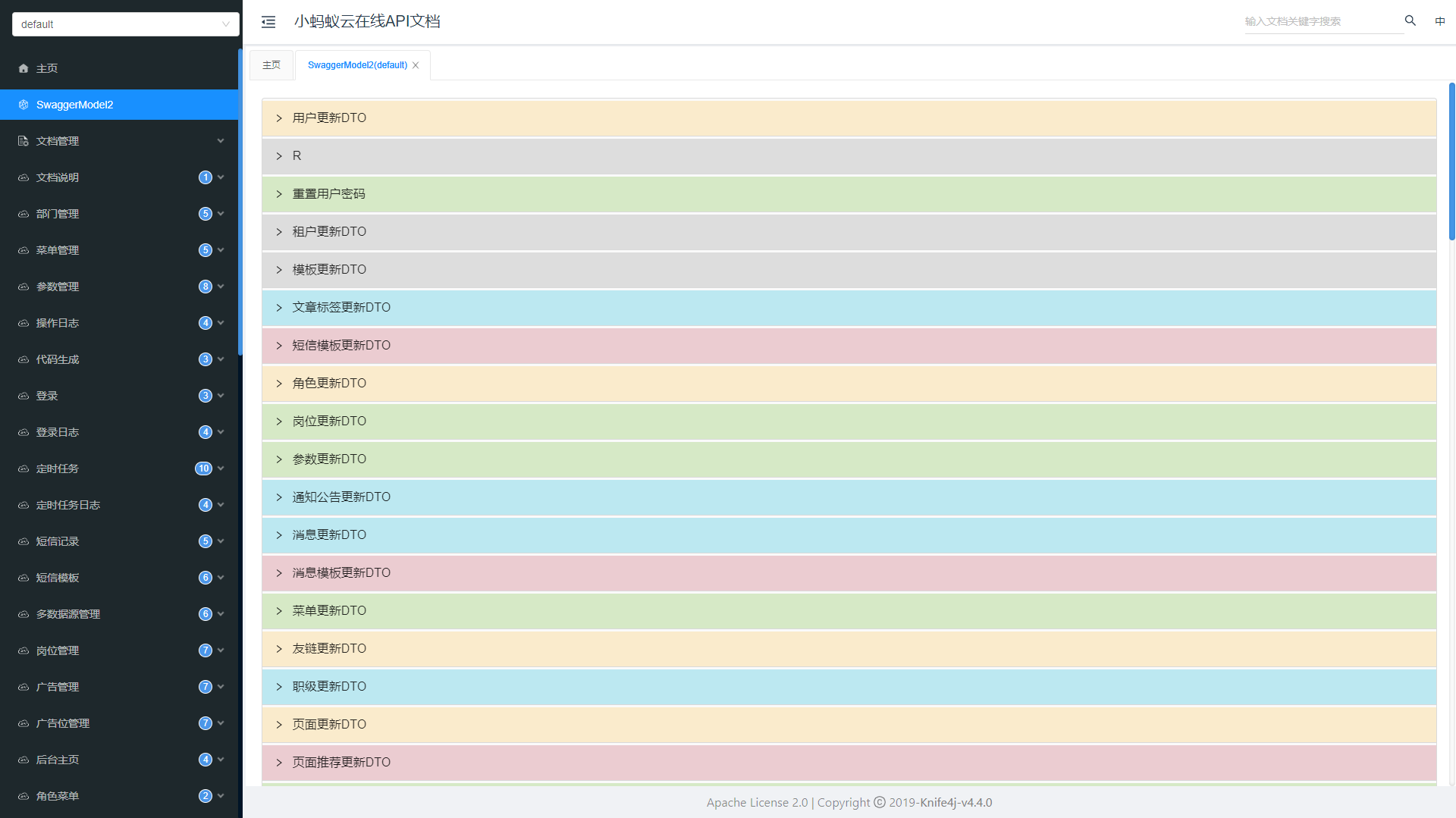Click the home icon beside 主页

tap(24, 68)
